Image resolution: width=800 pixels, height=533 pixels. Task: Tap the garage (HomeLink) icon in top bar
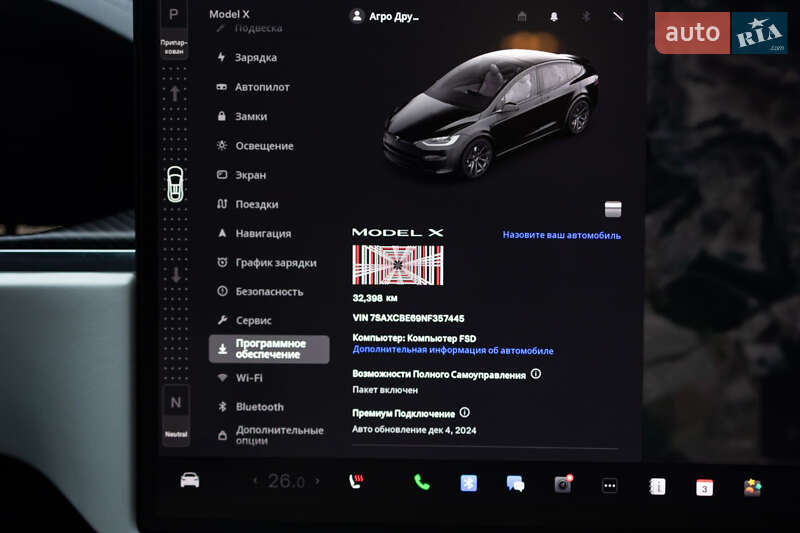point(521,17)
